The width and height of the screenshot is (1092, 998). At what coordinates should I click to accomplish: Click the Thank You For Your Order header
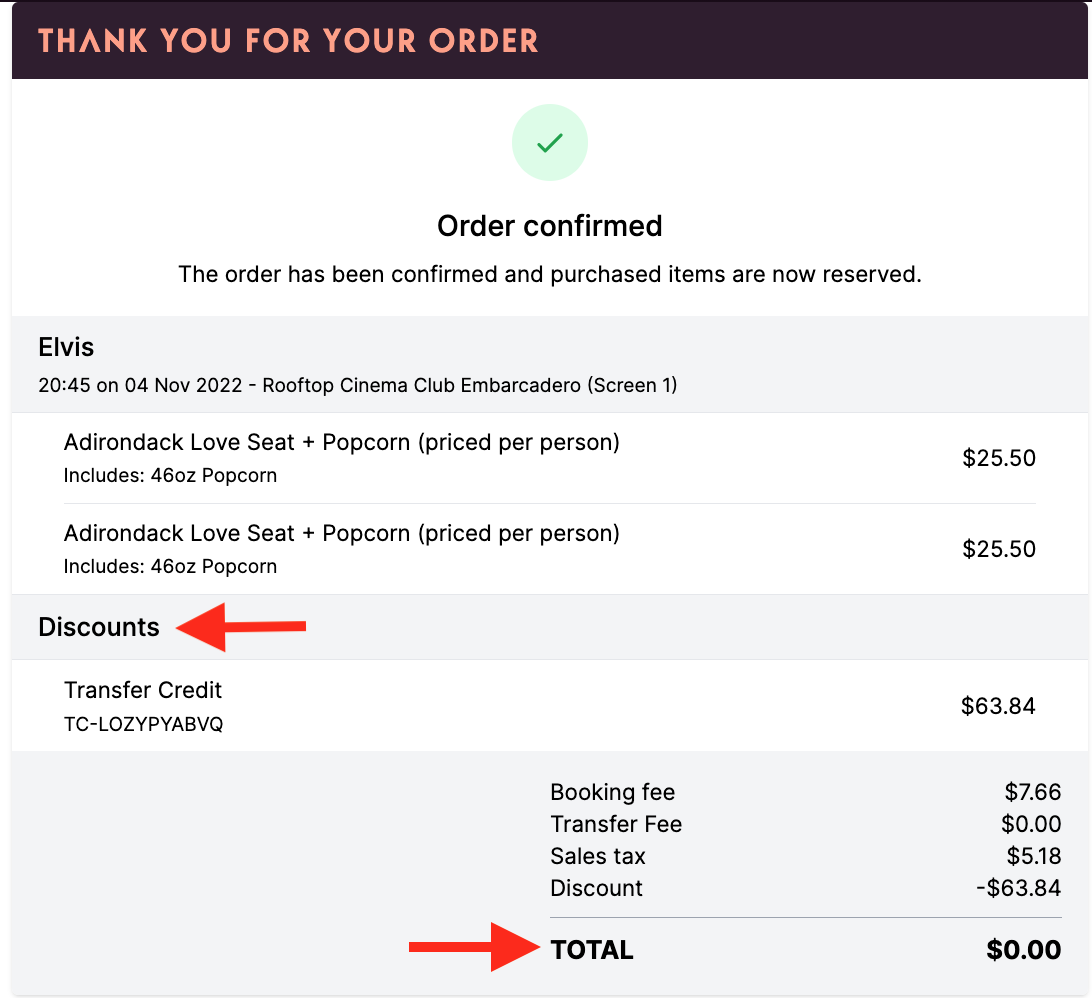tap(288, 41)
